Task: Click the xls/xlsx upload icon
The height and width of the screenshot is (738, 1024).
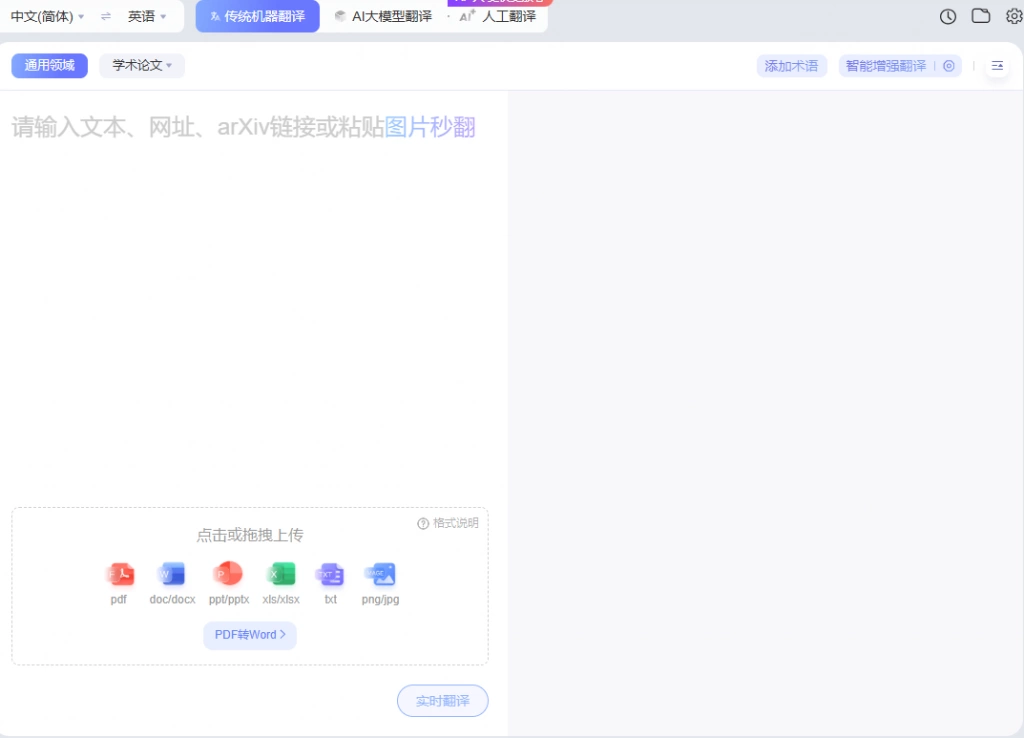Action: click(x=281, y=574)
